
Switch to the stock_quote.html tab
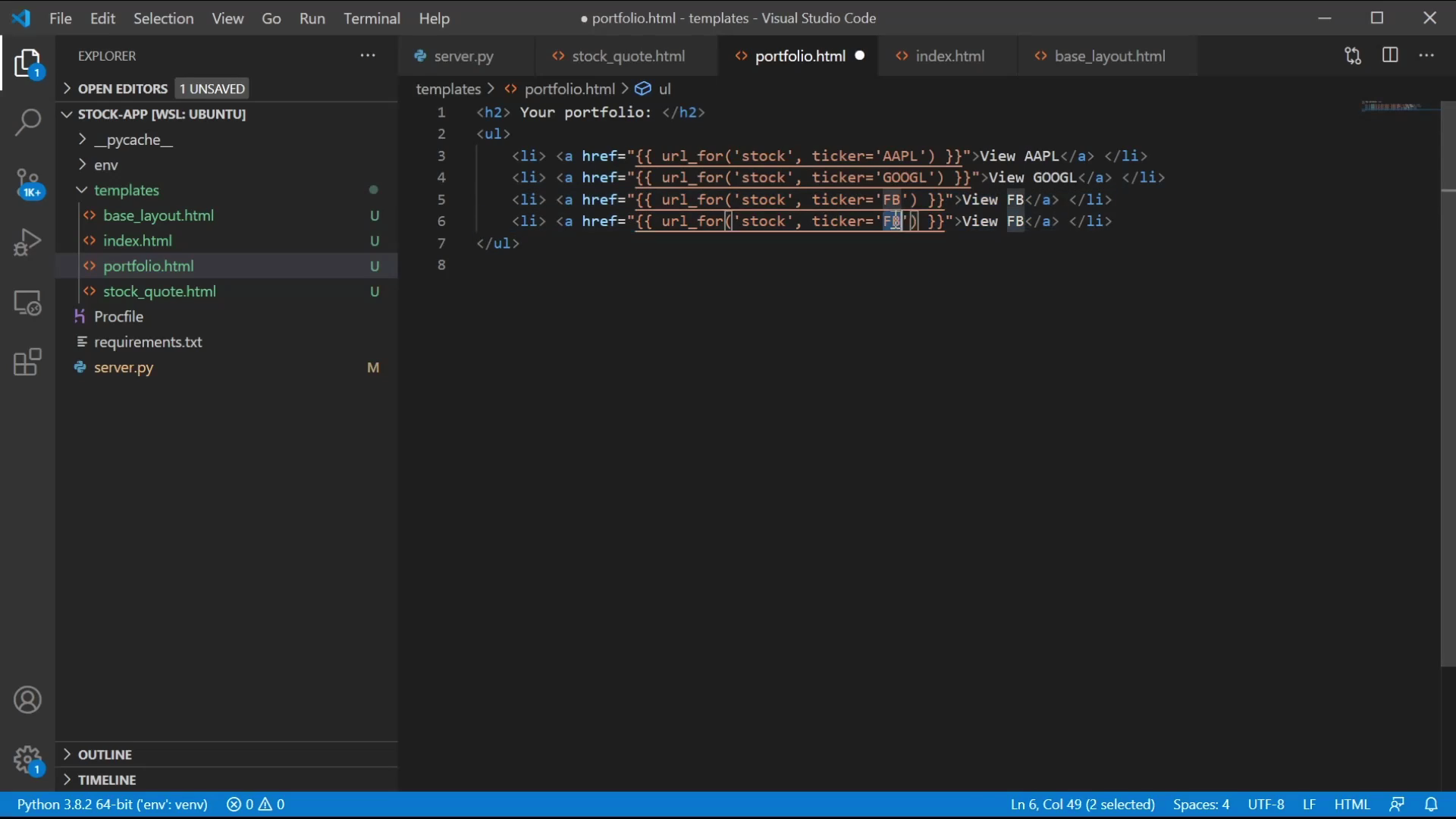coord(627,55)
